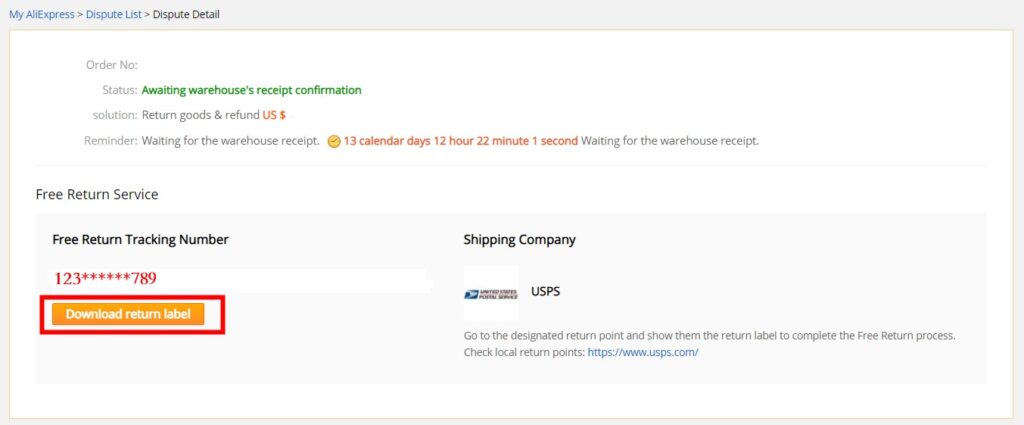This screenshot has width=1024, height=425.
Task: Click the USPS logo image
Action: click(x=491, y=293)
